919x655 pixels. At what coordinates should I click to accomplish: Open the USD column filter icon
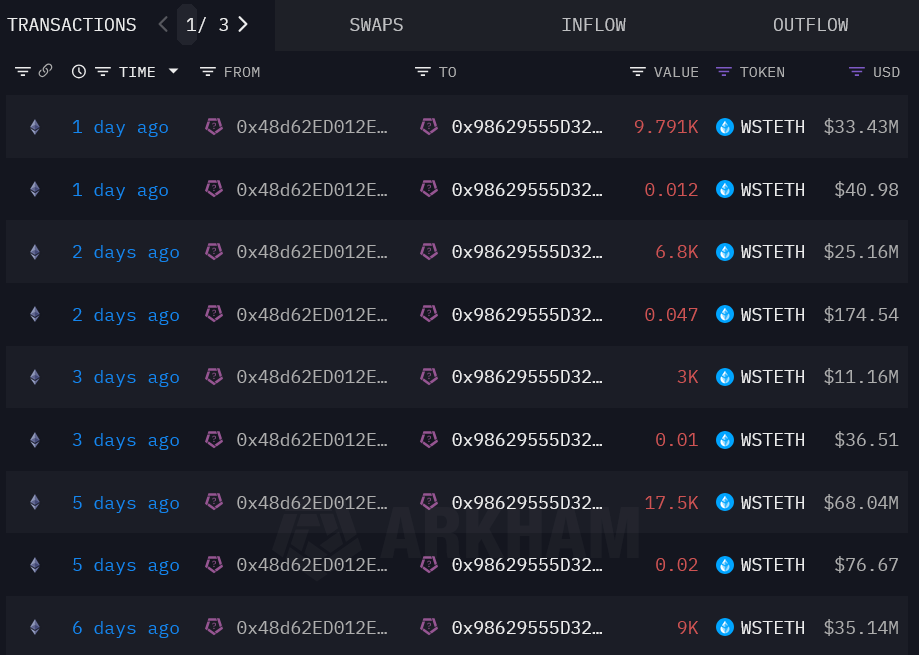pyautogui.click(x=854, y=71)
